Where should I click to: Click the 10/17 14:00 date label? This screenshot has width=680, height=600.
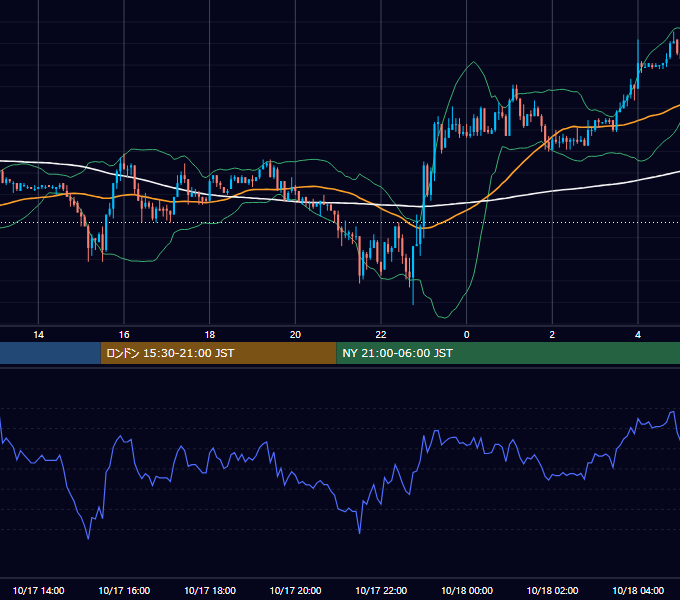39,590
